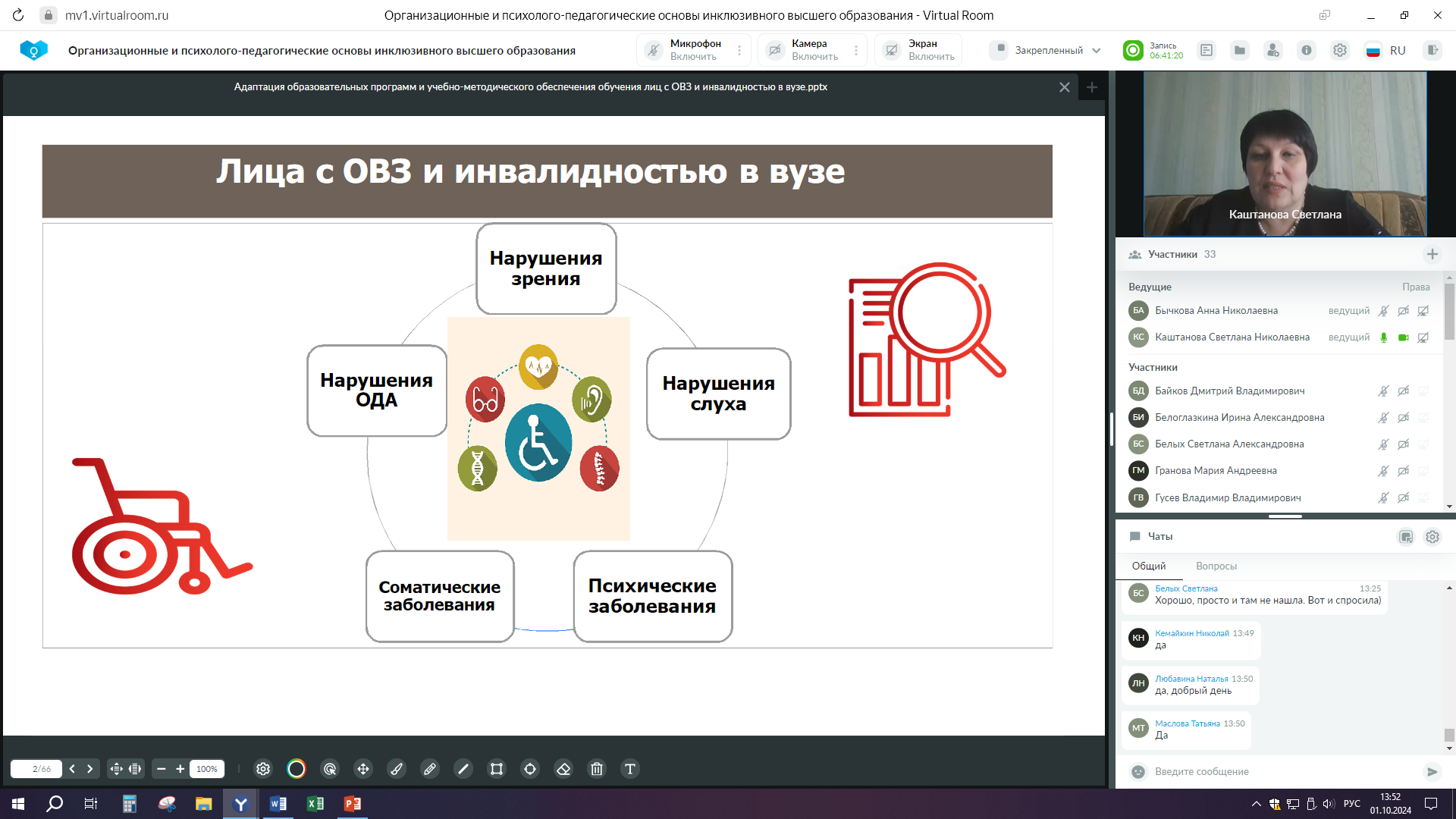
Task: Select the straight line tool
Action: (463, 769)
